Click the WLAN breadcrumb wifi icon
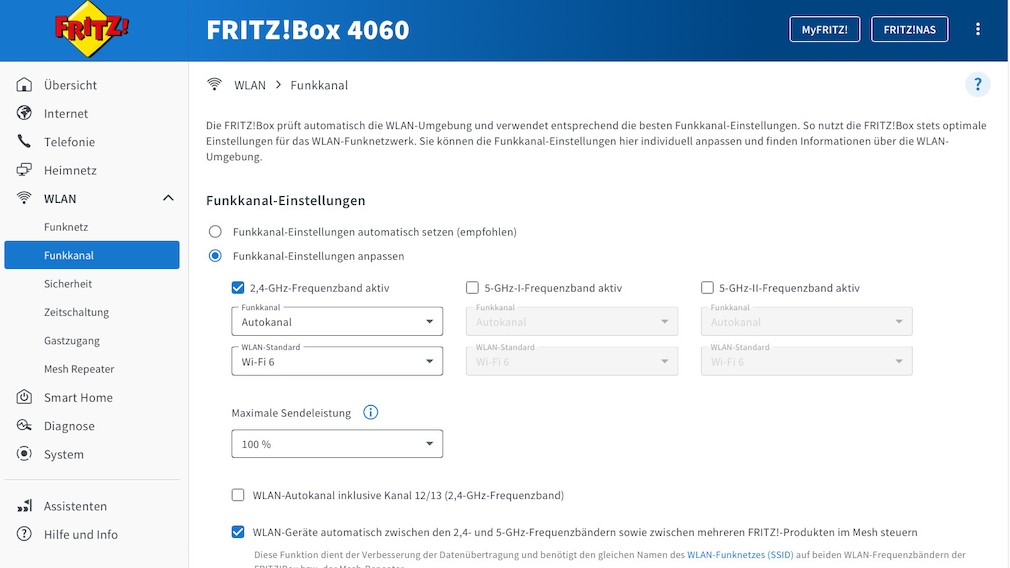Viewport: 1010px width, 568px height. [x=214, y=85]
